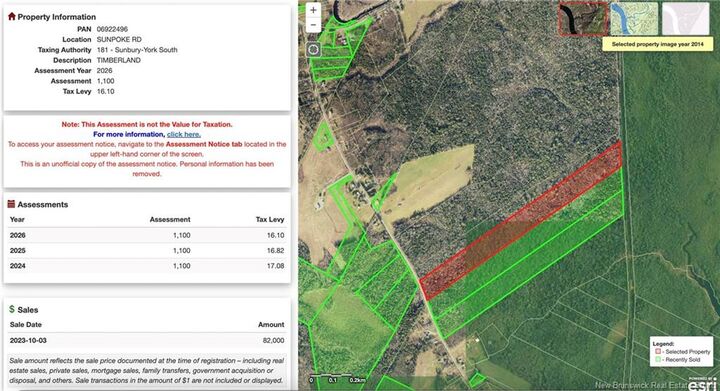Click the house icon beside Property Information
This screenshot has width=720, height=391.
[x=12, y=17]
